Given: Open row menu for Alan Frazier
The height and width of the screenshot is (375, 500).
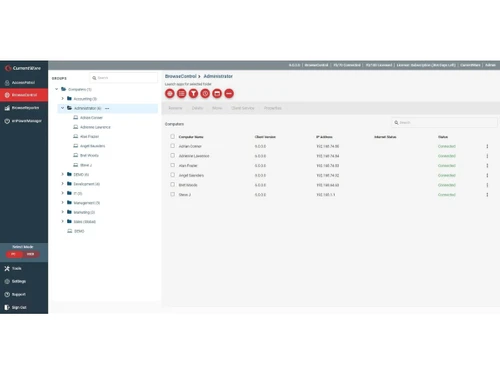Looking at the screenshot, I should (x=487, y=166).
